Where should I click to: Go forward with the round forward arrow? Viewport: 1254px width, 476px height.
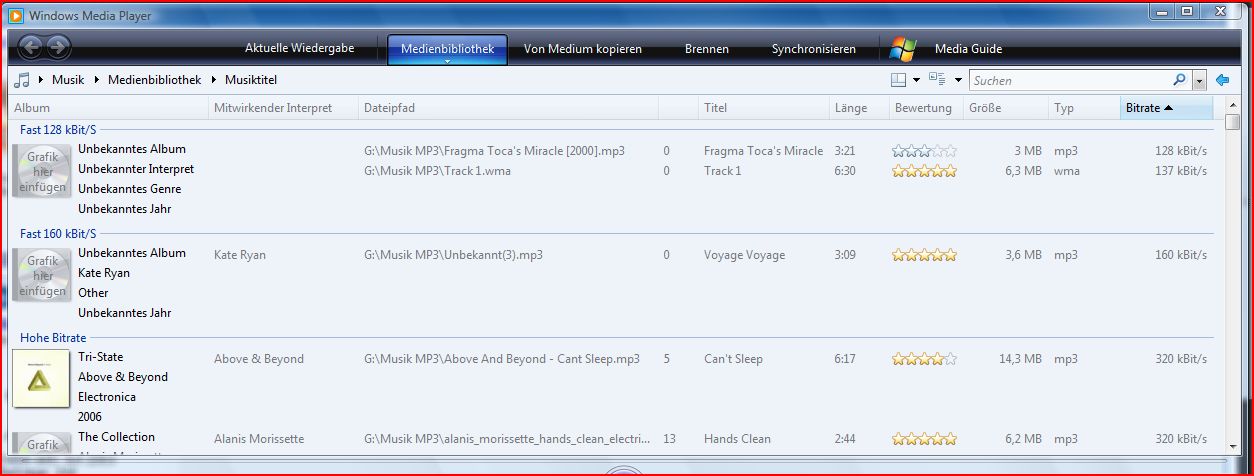pos(58,46)
